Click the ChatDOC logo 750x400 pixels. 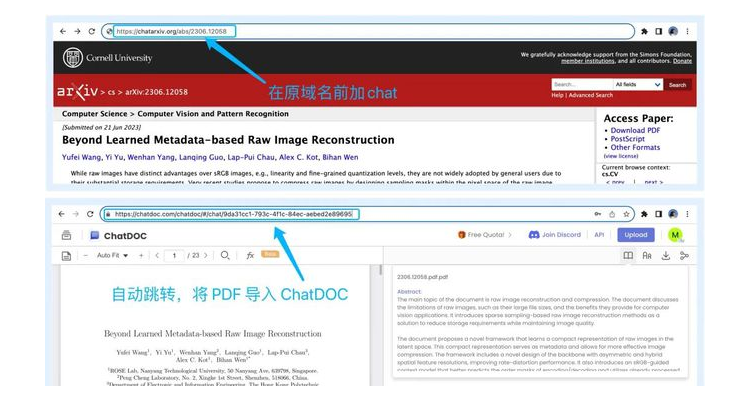(119, 235)
